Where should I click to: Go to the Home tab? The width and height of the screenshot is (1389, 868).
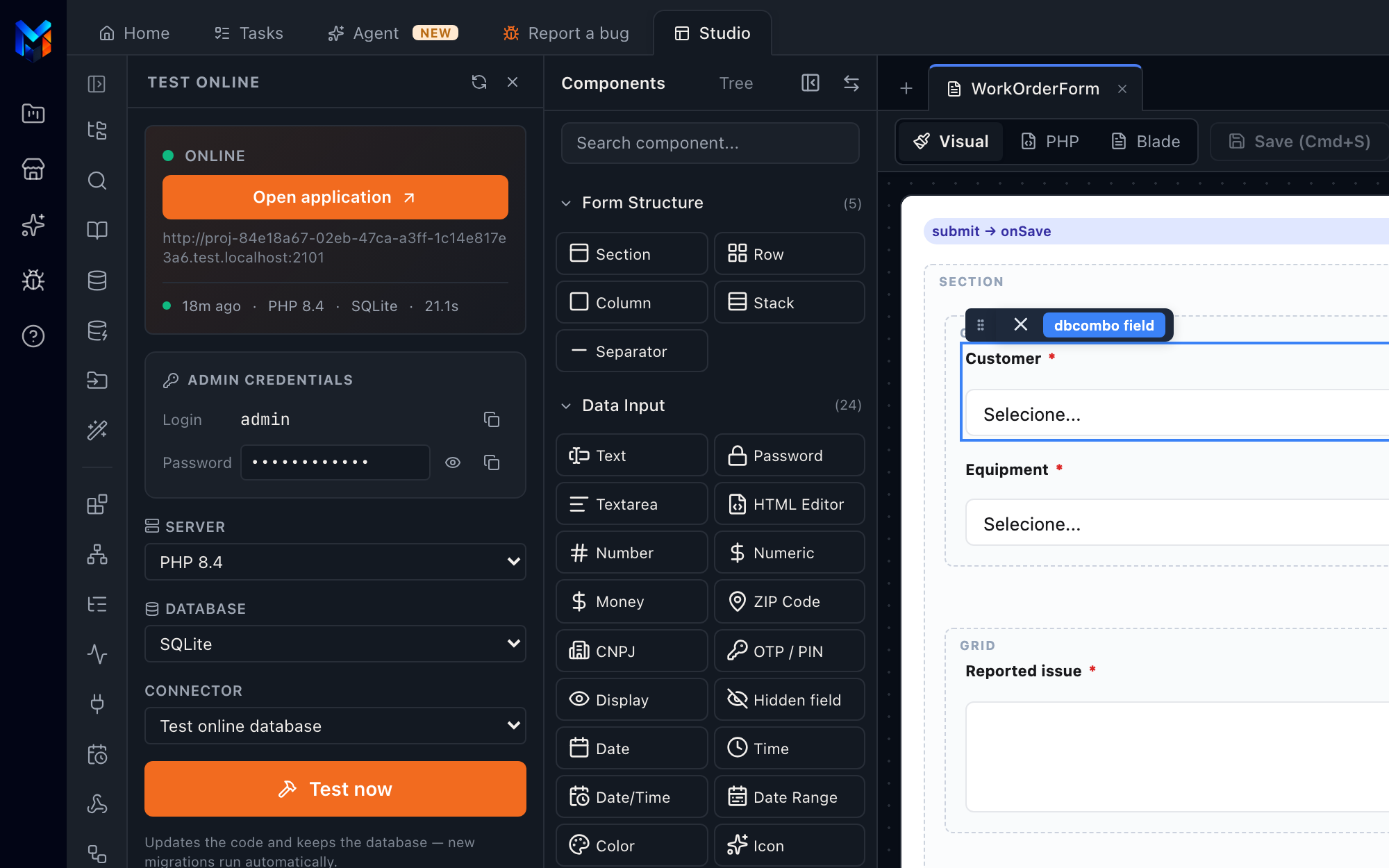tap(135, 33)
